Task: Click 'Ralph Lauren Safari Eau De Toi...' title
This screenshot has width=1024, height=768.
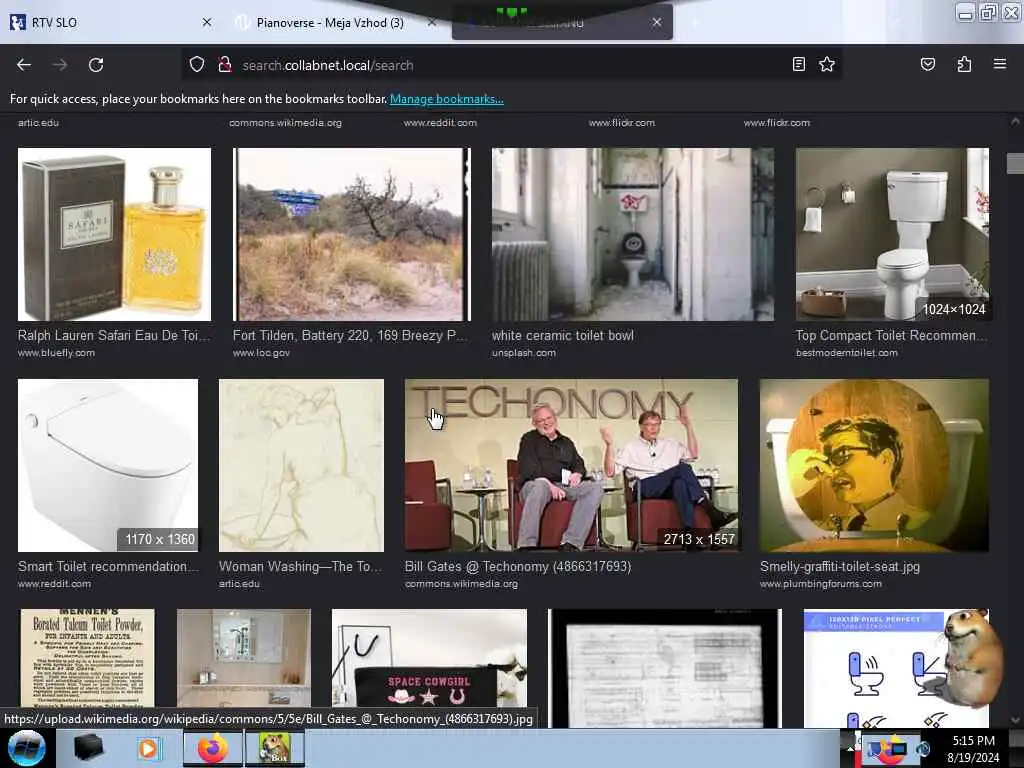Action: click(114, 336)
